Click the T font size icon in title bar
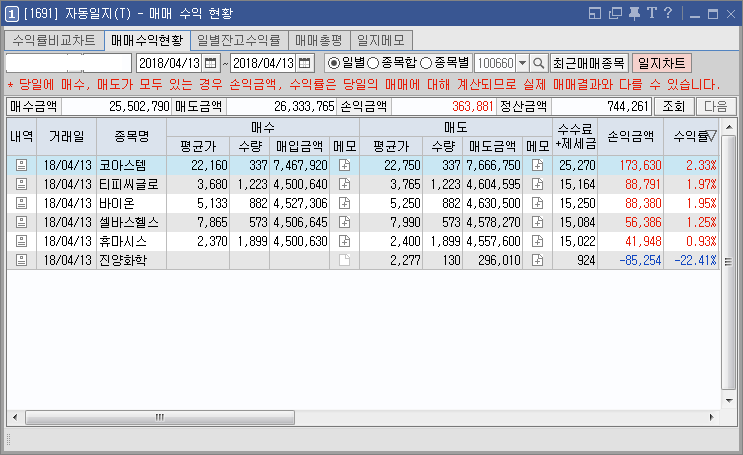 [652, 13]
